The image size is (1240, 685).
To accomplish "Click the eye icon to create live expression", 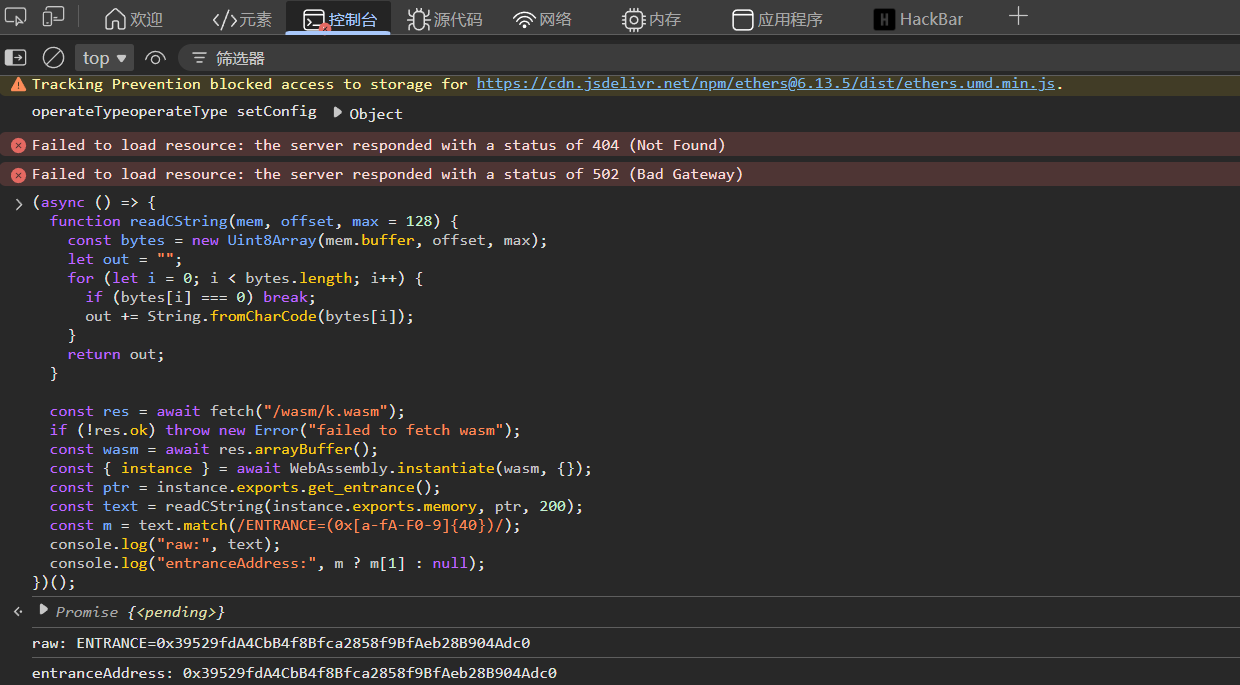I will [155, 58].
